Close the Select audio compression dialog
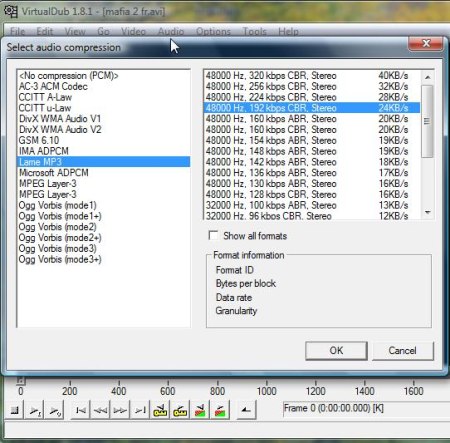Screen dimensions: 450x443 426,44
